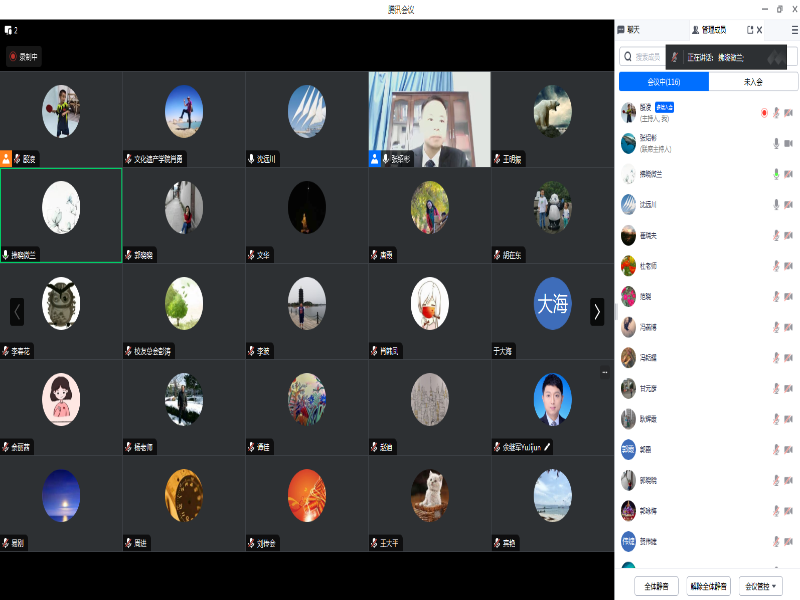
Task: Switch to the 聊天 chat tab
Action: coord(629,30)
